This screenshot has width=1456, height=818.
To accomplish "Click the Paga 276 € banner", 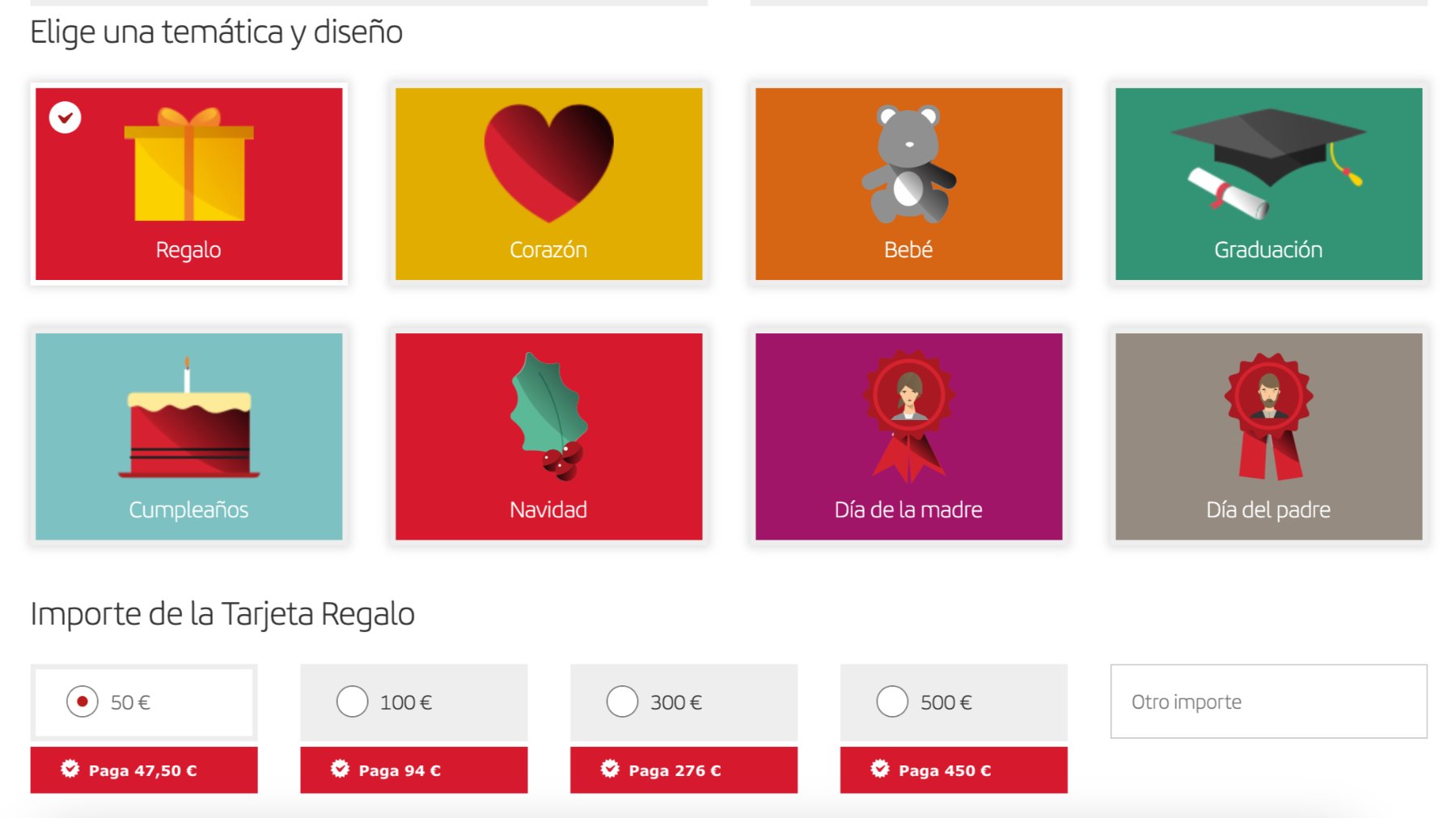I will coord(684,770).
